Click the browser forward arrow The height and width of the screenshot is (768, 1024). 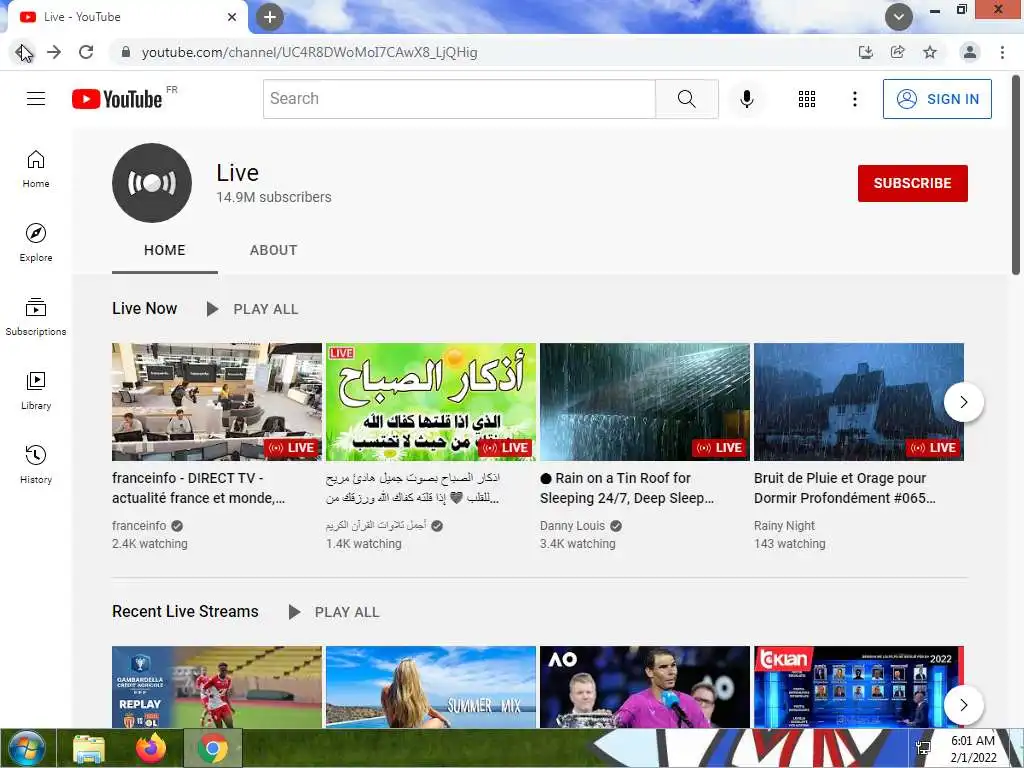[54, 52]
